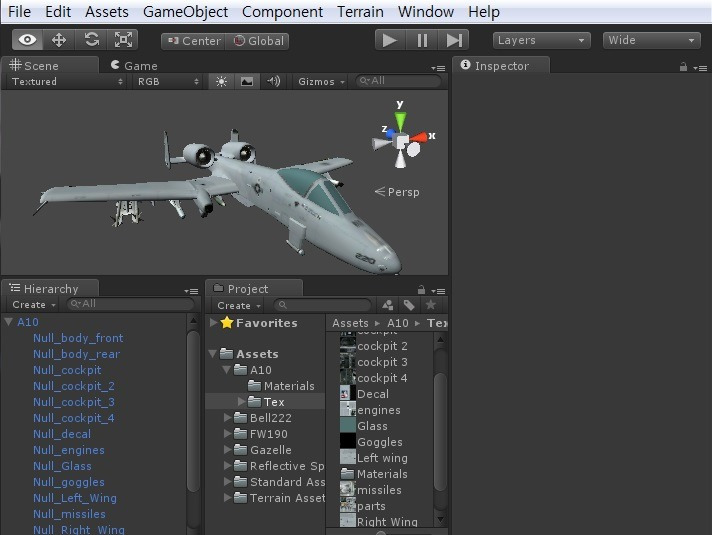Open the Inspector panel options menu

(700, 68)
